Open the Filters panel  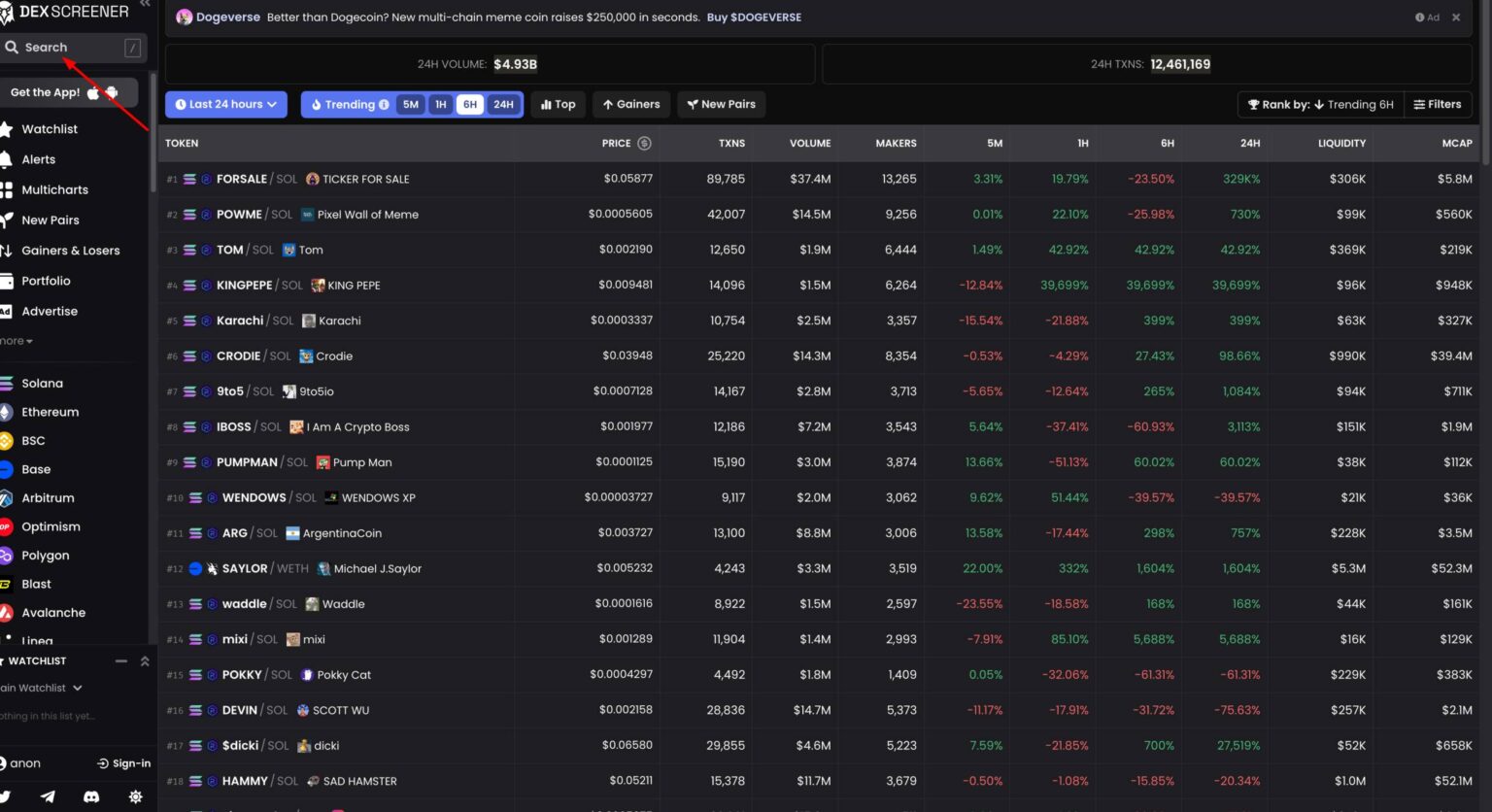[x=1438, y=104]
